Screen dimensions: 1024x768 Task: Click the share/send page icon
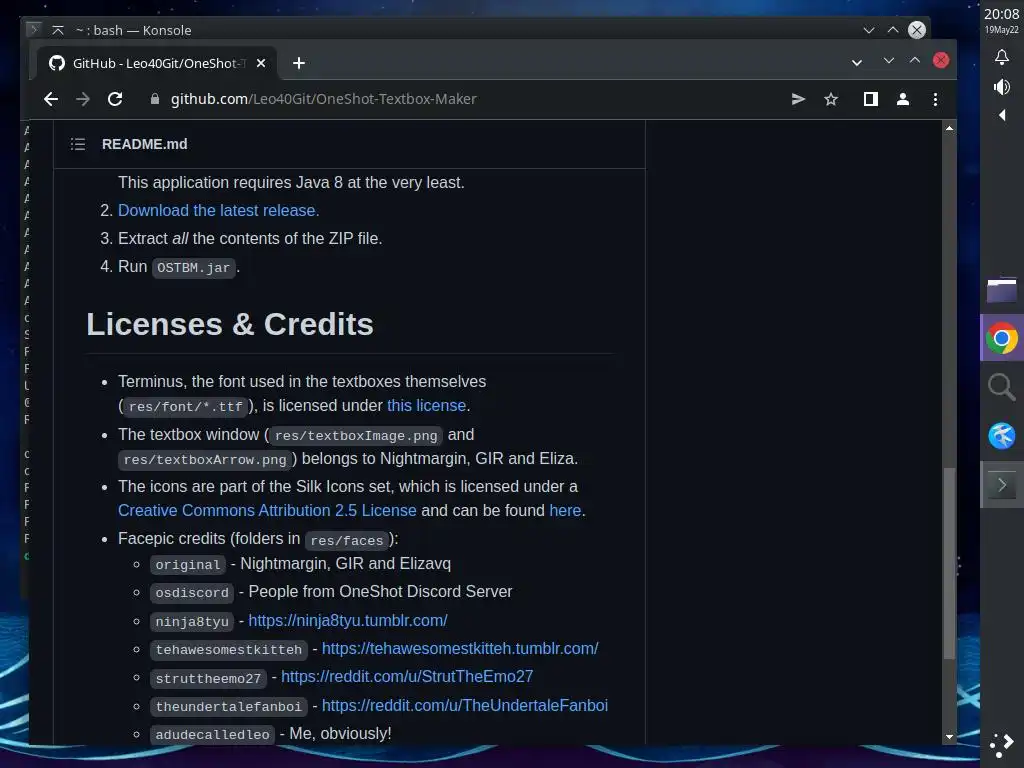[798, 99]
